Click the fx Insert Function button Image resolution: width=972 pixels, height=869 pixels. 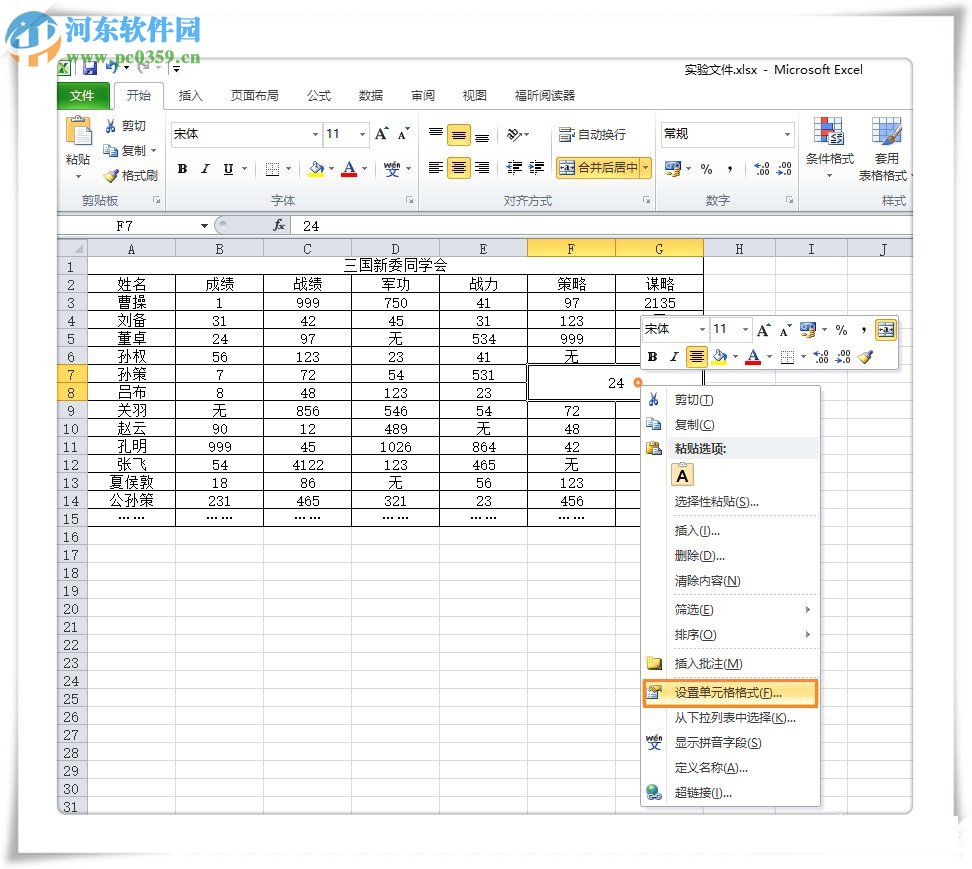point(279,225)
